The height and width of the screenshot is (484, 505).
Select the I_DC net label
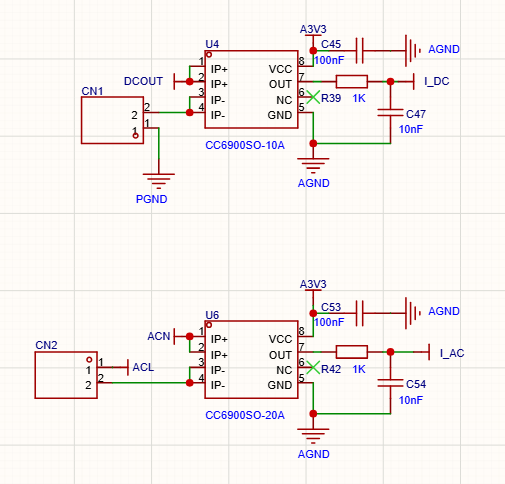(437, 81)
